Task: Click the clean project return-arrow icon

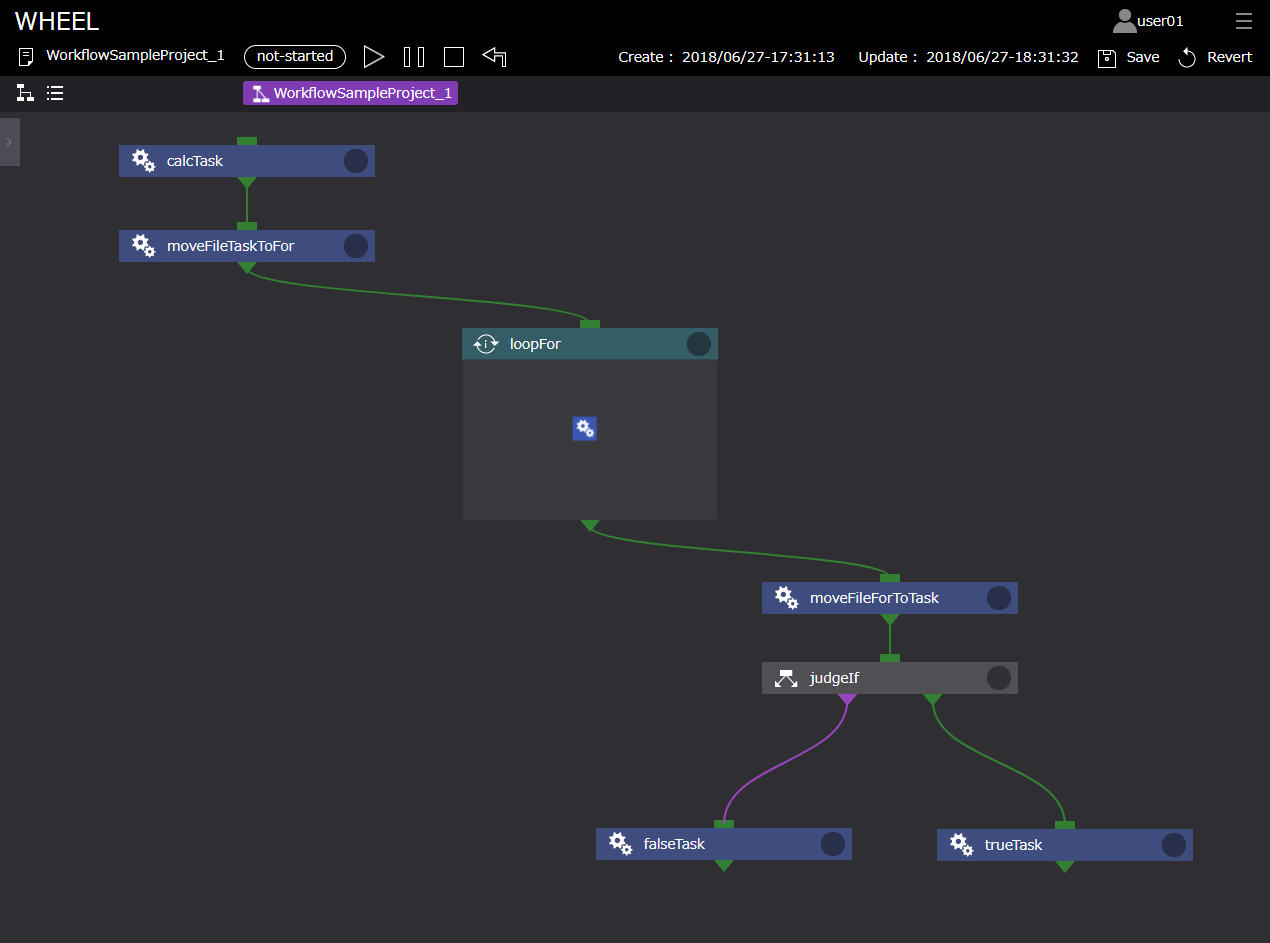Action: pos(494,57)
